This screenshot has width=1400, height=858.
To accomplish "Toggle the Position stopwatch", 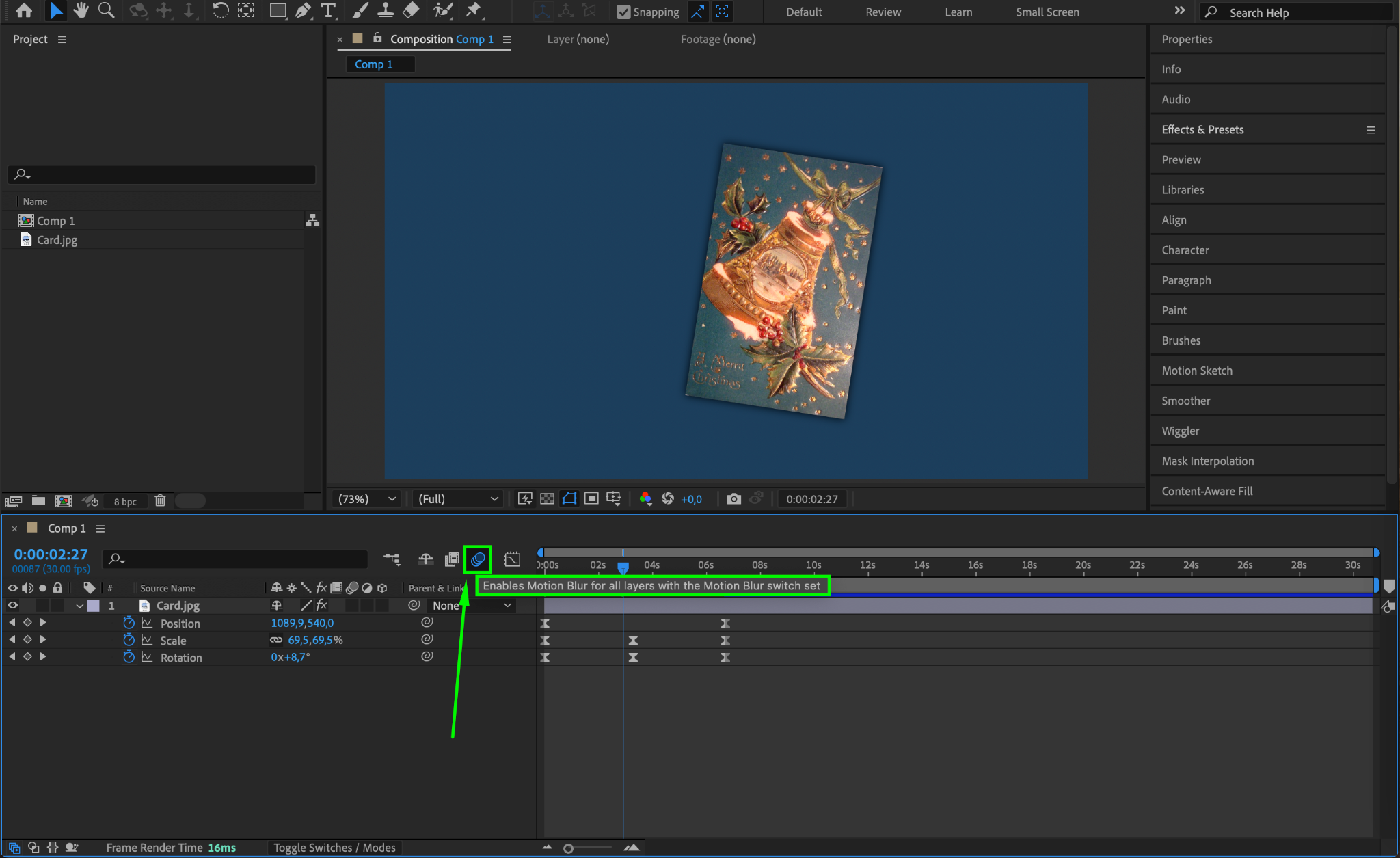I will pos(129,623).
